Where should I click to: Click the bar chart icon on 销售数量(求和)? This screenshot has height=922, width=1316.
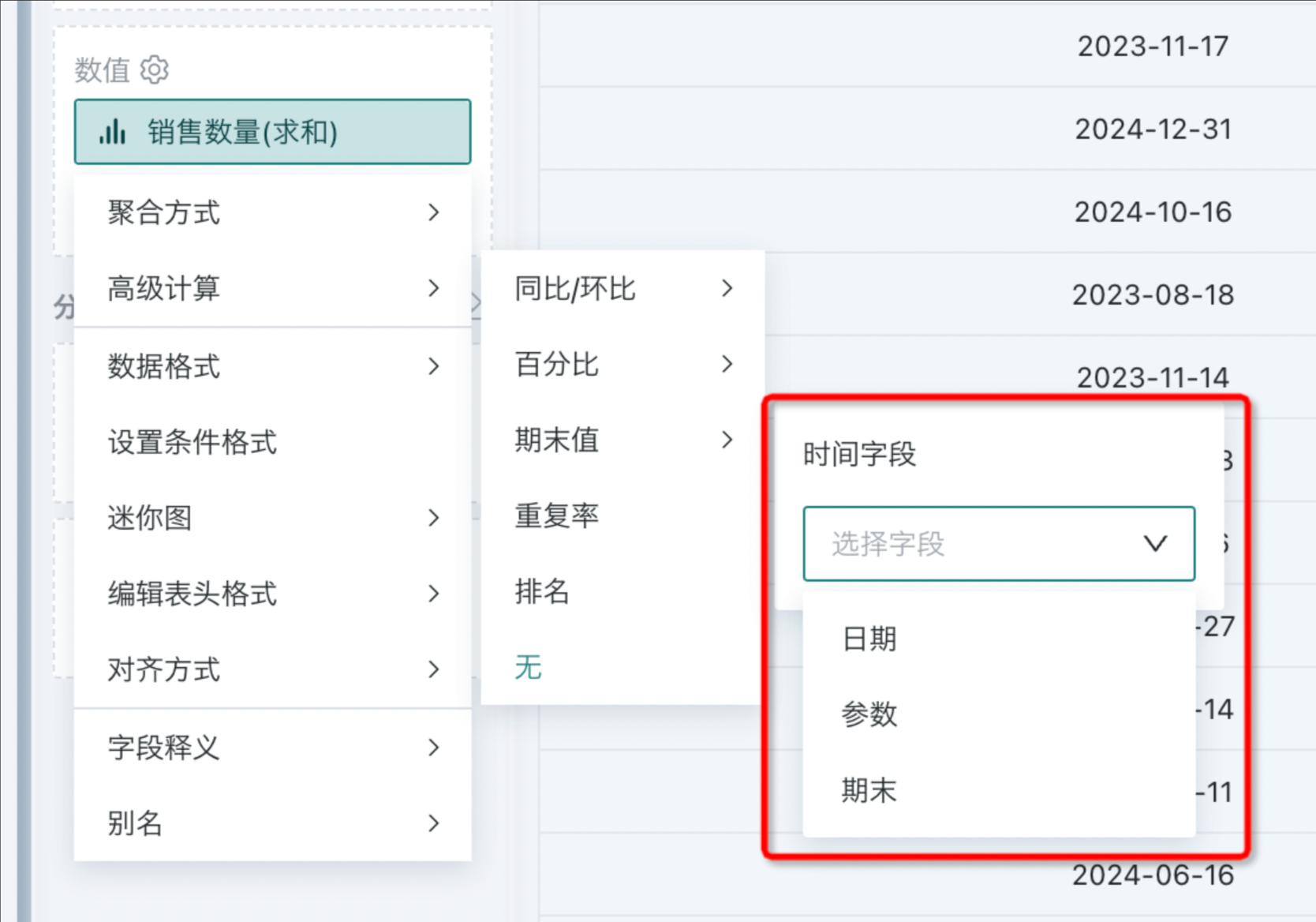(x=113, y=132)
